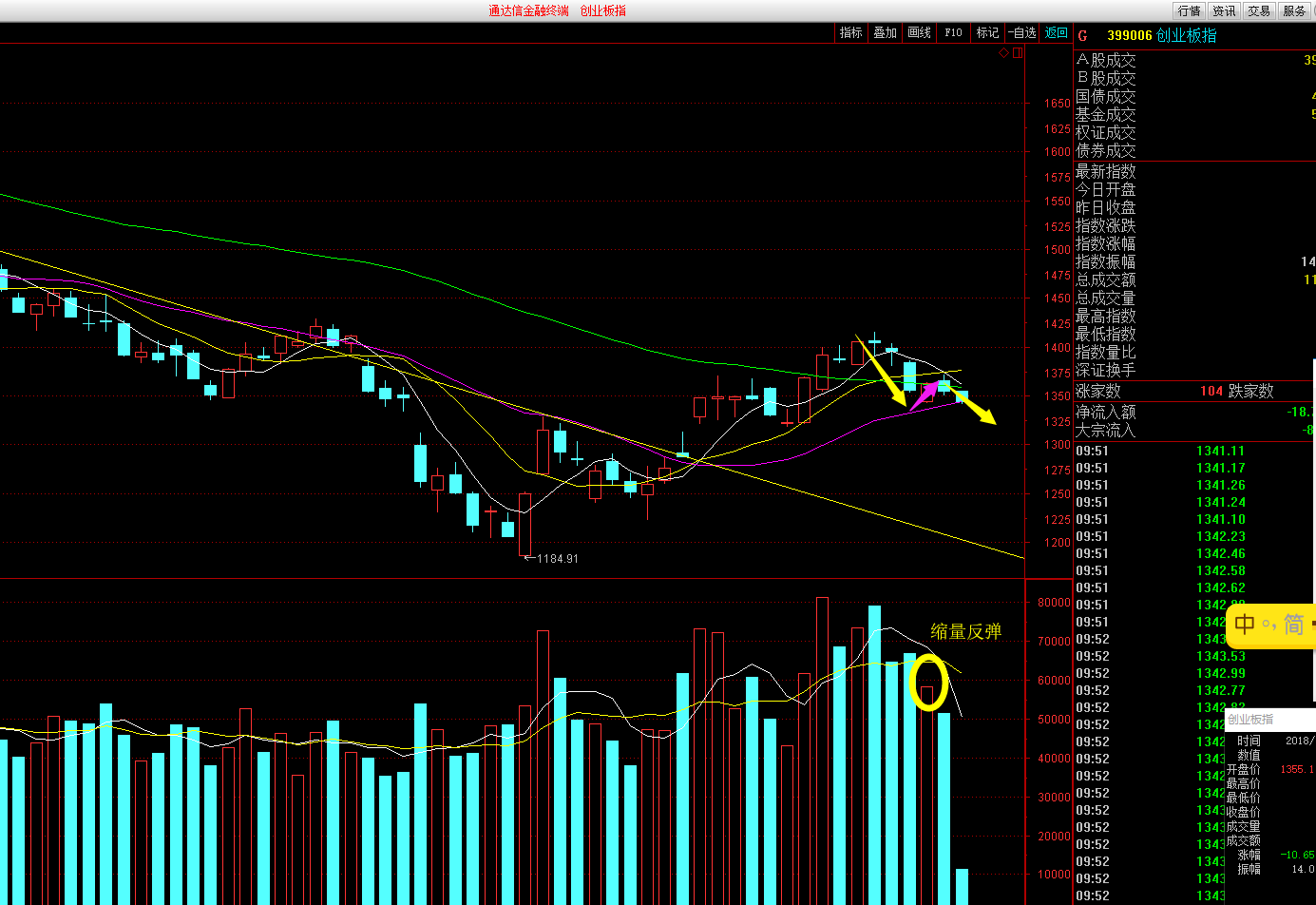The width and height of the screenshot is (1316, 905).
Task: Click the 标记 toolbar button
Action: pyautogui.click(x=988, y=32)
